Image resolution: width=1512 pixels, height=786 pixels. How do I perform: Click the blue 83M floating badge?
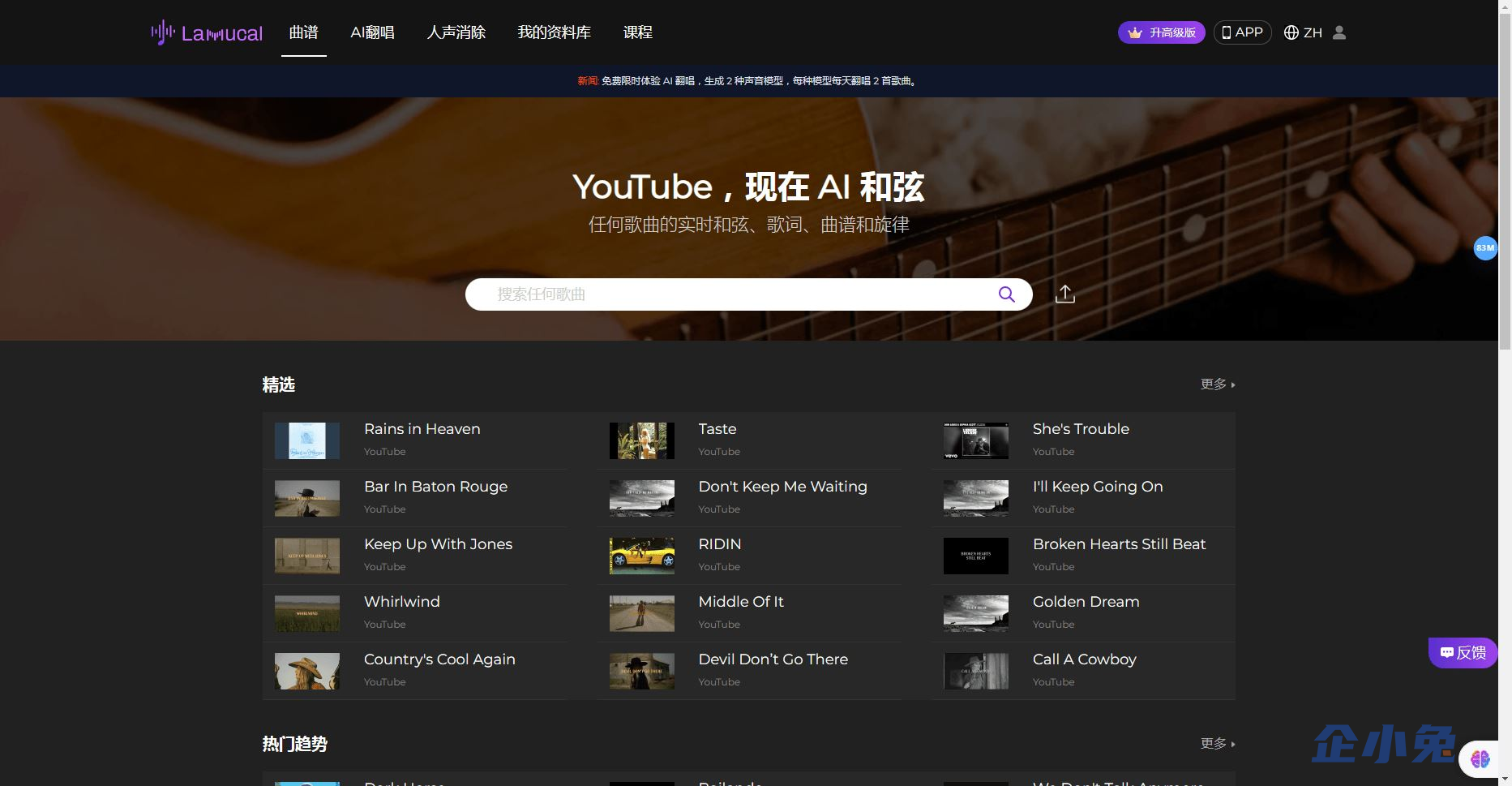1484,248
